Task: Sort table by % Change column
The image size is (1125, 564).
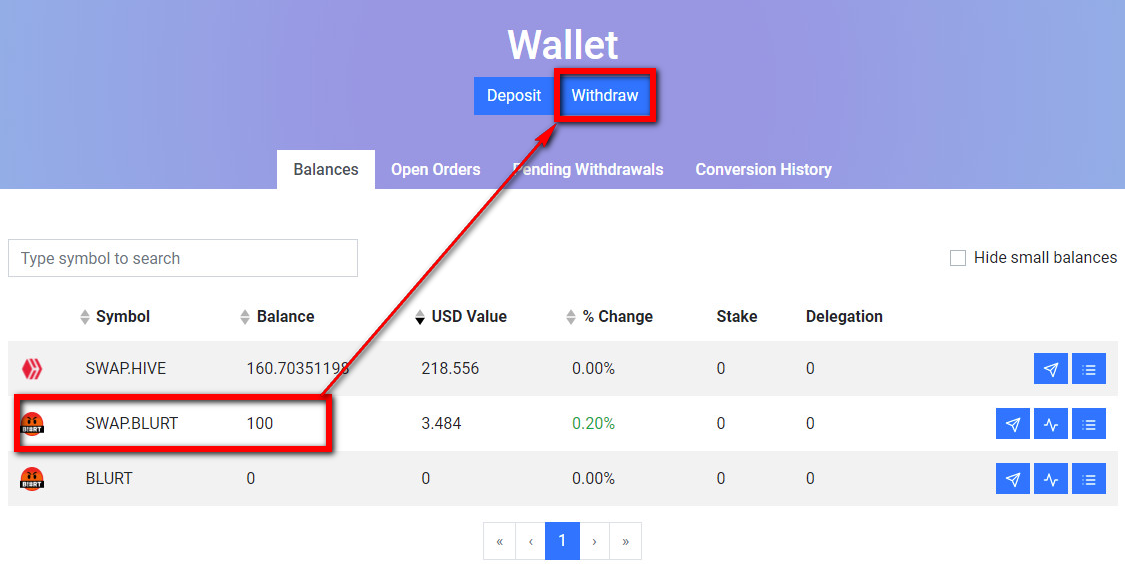Action: (609, 316)
